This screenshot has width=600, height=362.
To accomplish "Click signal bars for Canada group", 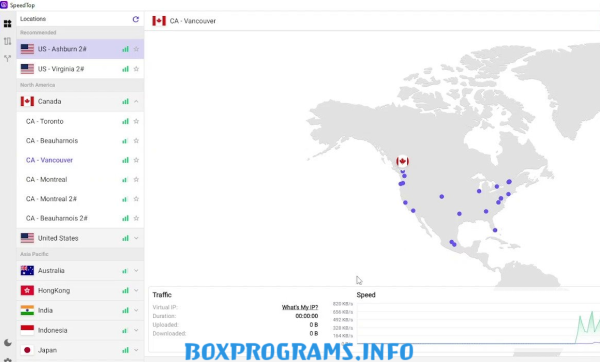I will click(125, 101).
